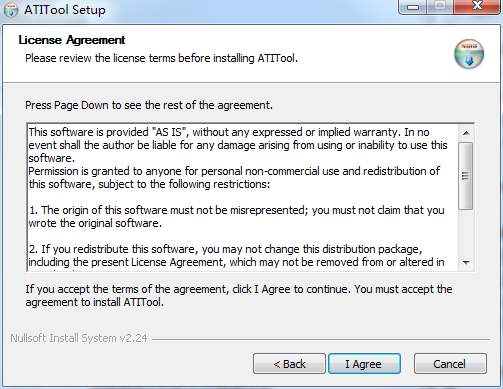Minimize the ATITool Setup window
503x389 pixels.
point(413,7)
